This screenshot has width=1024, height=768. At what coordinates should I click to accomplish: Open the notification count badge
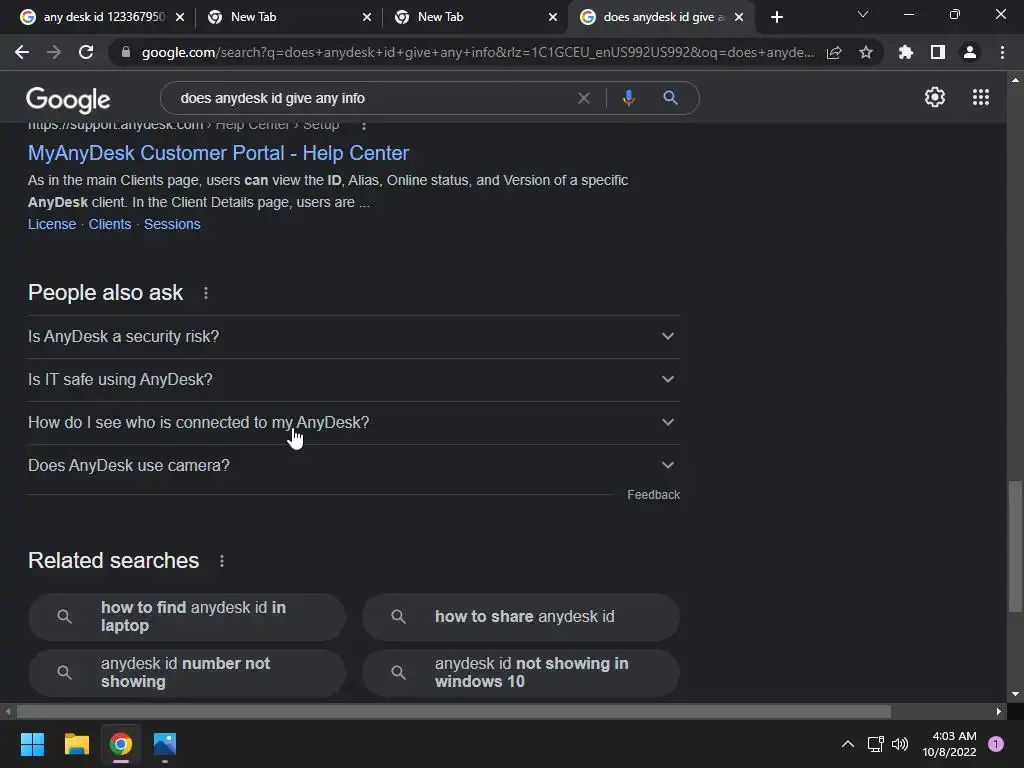tap(995, 744)
